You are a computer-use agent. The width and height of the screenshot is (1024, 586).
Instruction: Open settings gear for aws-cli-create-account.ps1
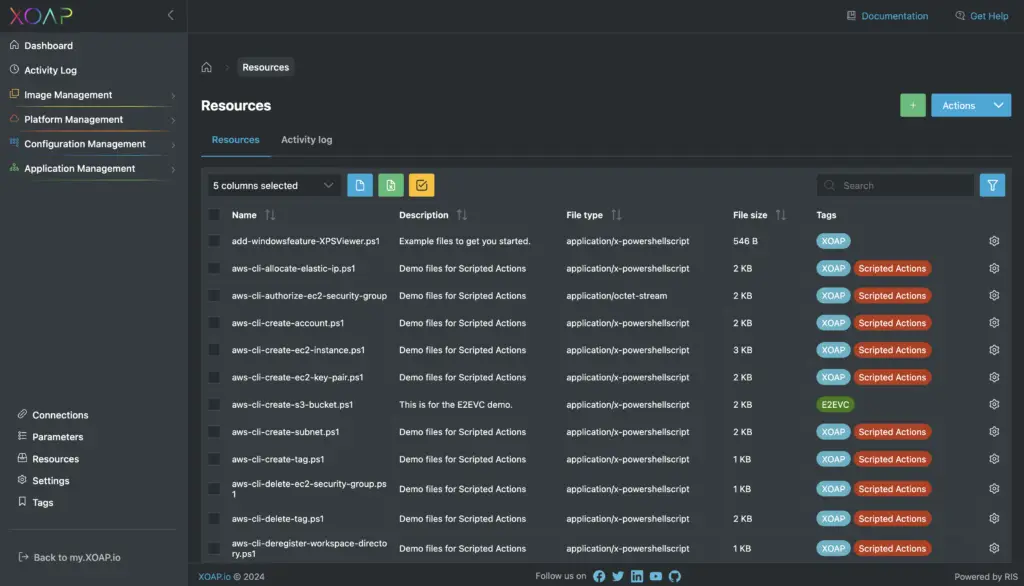pyautogui.click(x=994, y=323)
